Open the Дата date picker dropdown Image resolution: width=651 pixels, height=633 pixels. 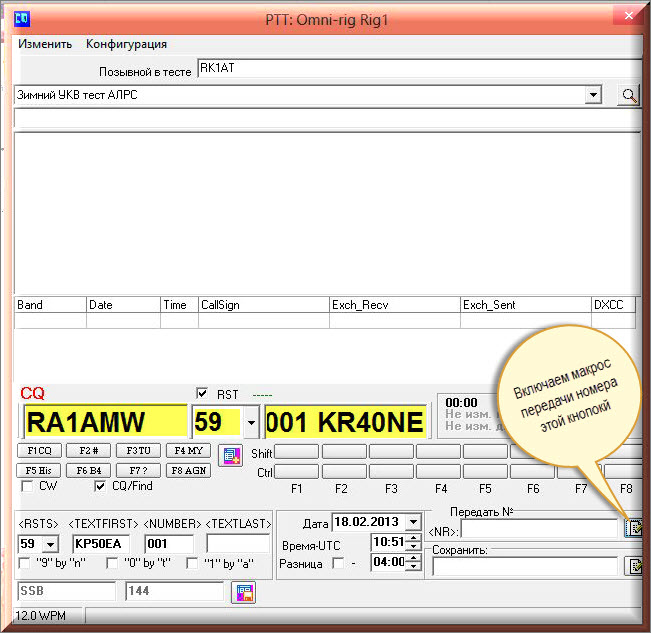(x=413, y=522)
